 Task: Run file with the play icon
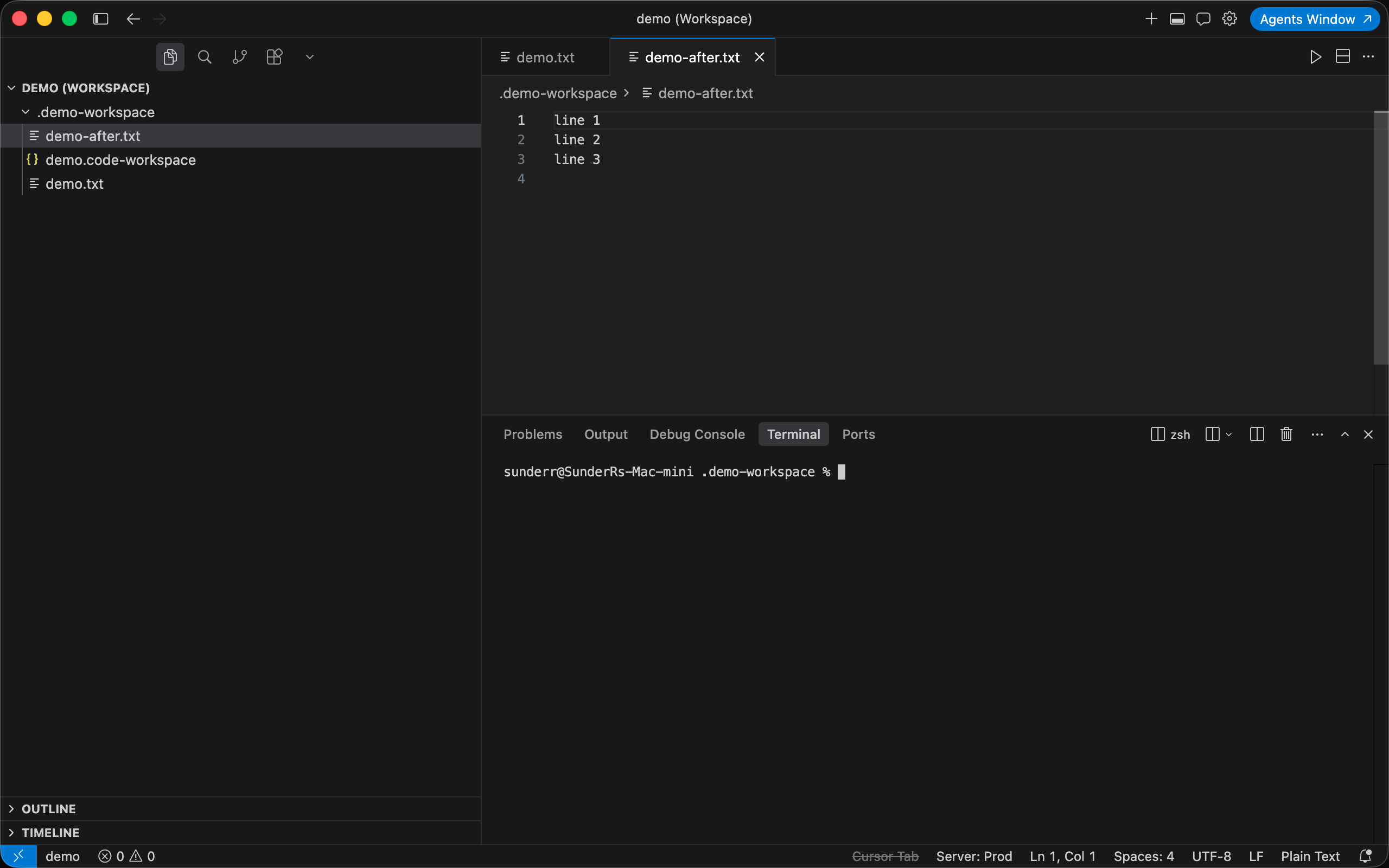1316,57
